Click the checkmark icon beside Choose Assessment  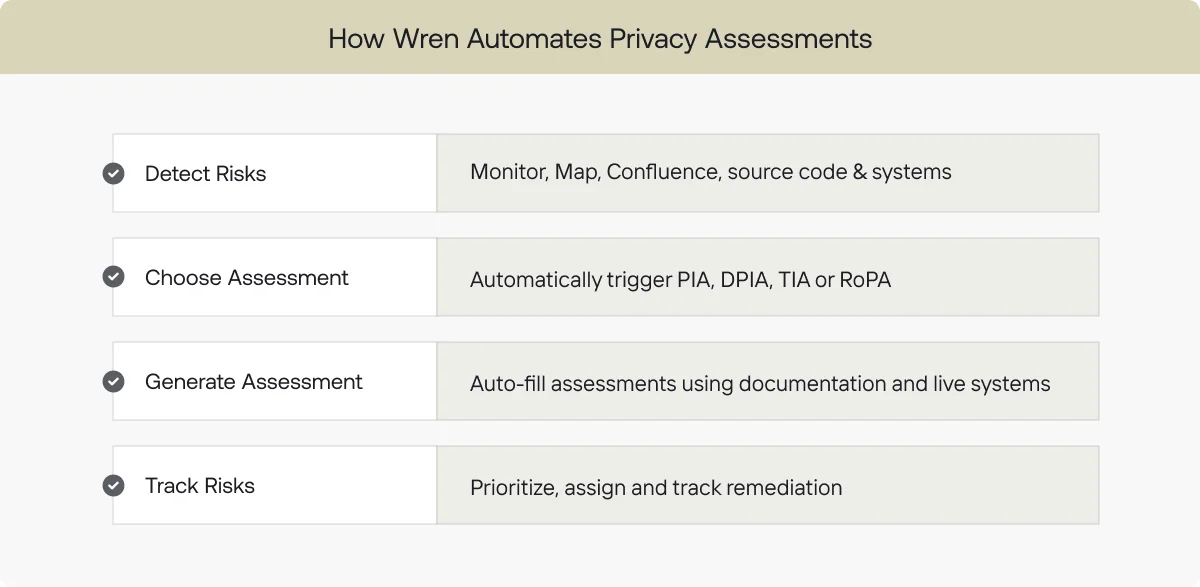tap(114, 277)
